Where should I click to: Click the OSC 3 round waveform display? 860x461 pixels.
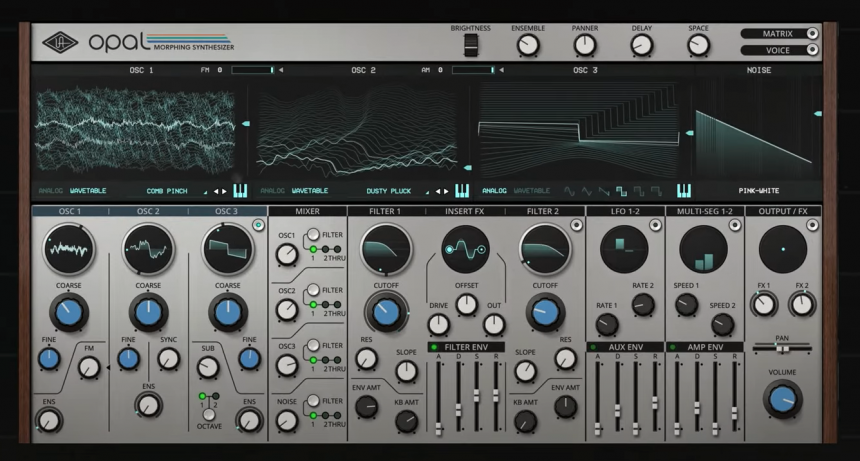(x=228, y=249)
